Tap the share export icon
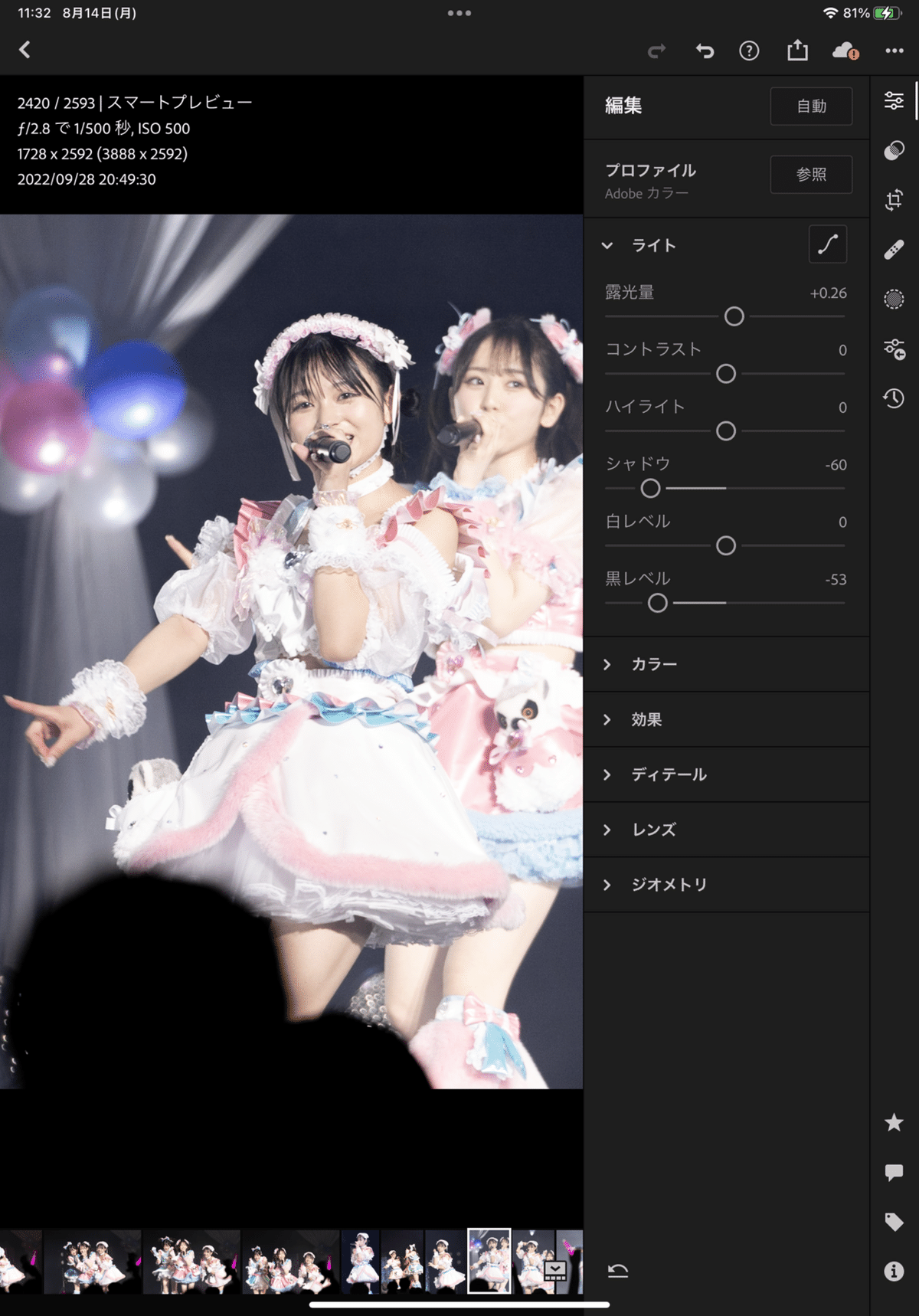 click(797, 51)
